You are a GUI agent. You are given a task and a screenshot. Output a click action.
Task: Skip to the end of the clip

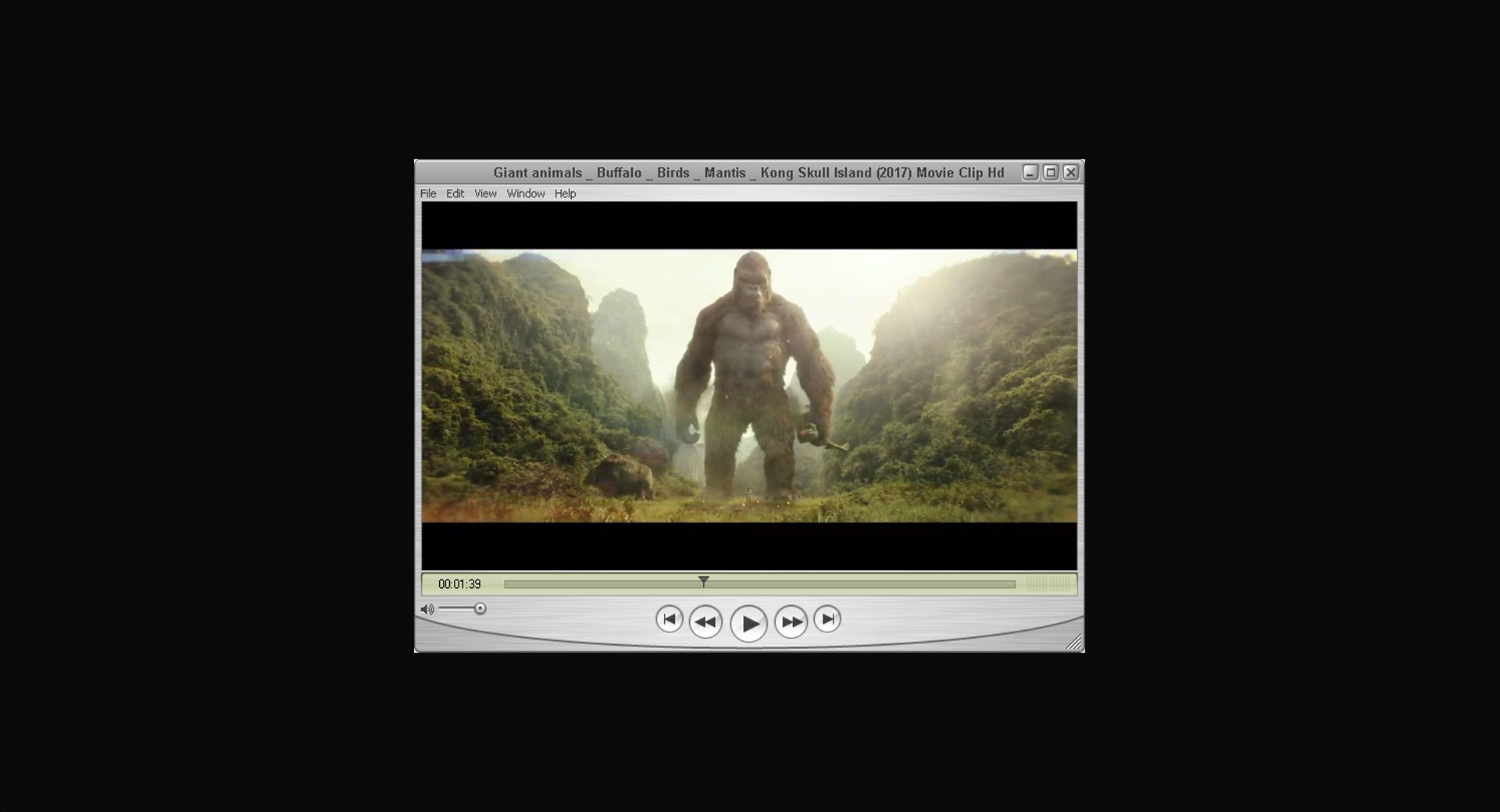[827, 618]
